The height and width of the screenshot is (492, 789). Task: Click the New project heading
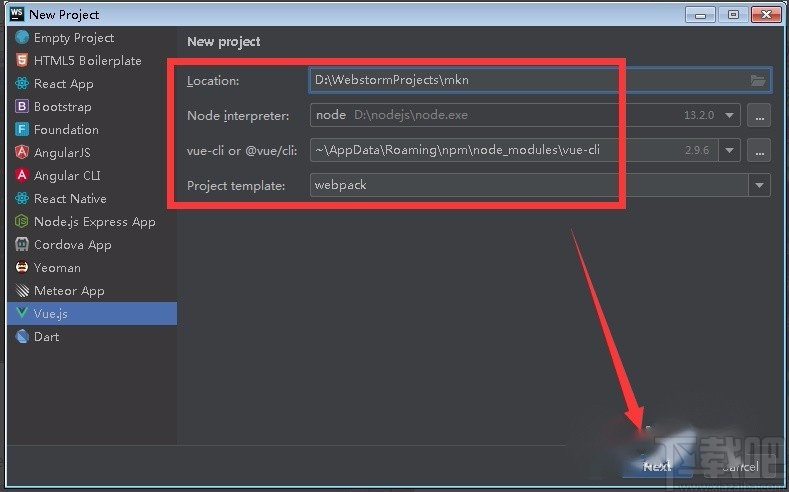224,42
